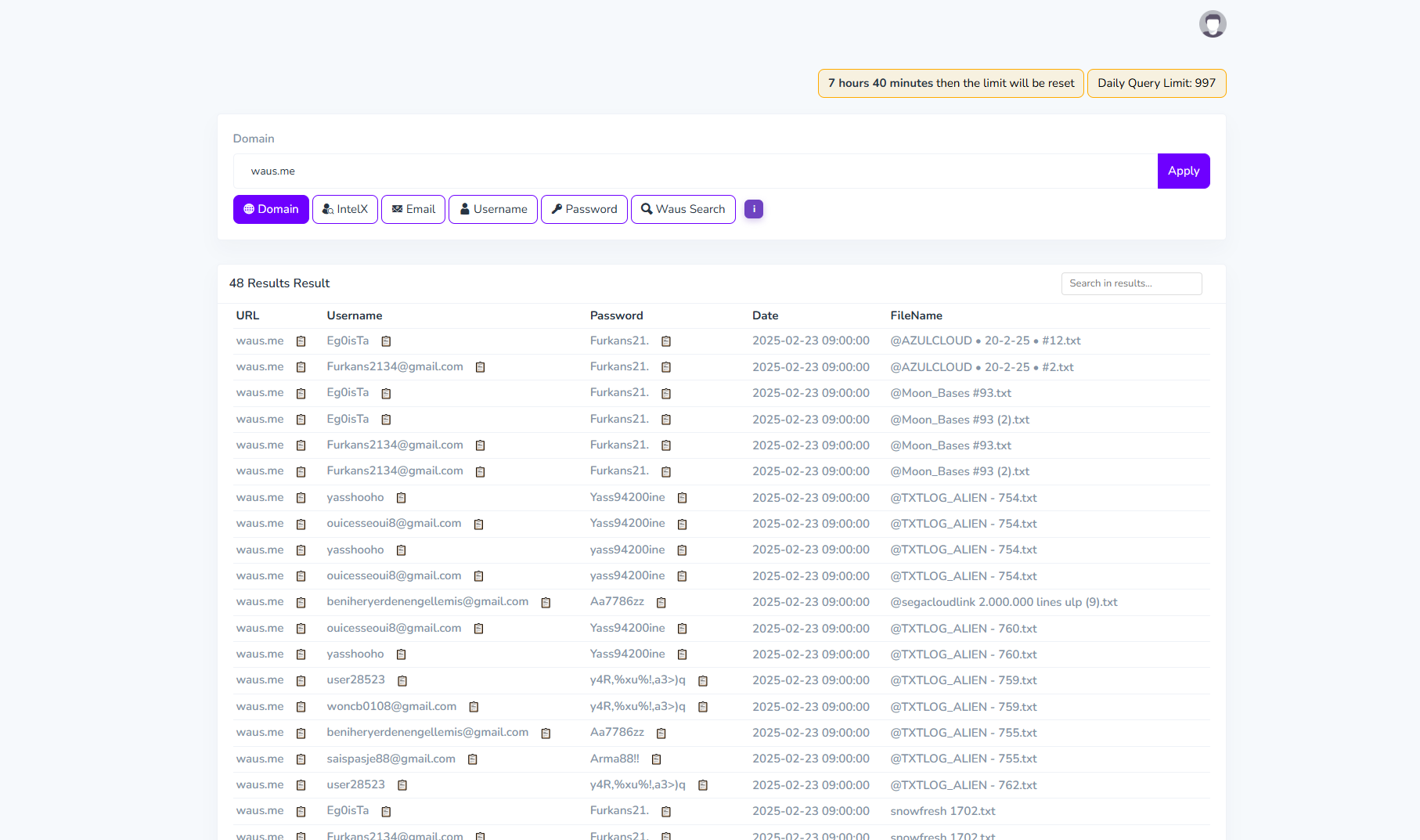Copy the Arma88!! password
This screenshot has height=840, width=1420.
(x=657, y=759)
